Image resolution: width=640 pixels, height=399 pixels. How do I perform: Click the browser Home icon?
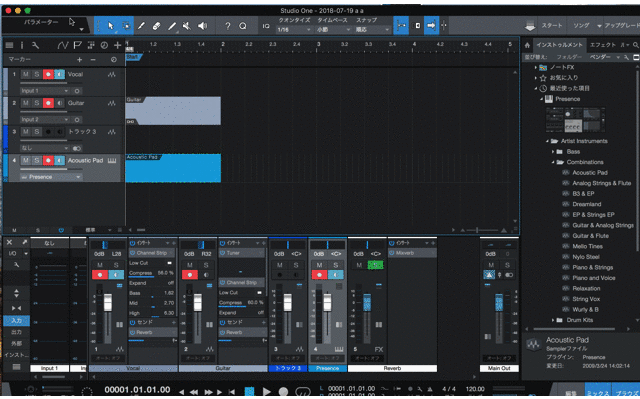pos(527,45)
